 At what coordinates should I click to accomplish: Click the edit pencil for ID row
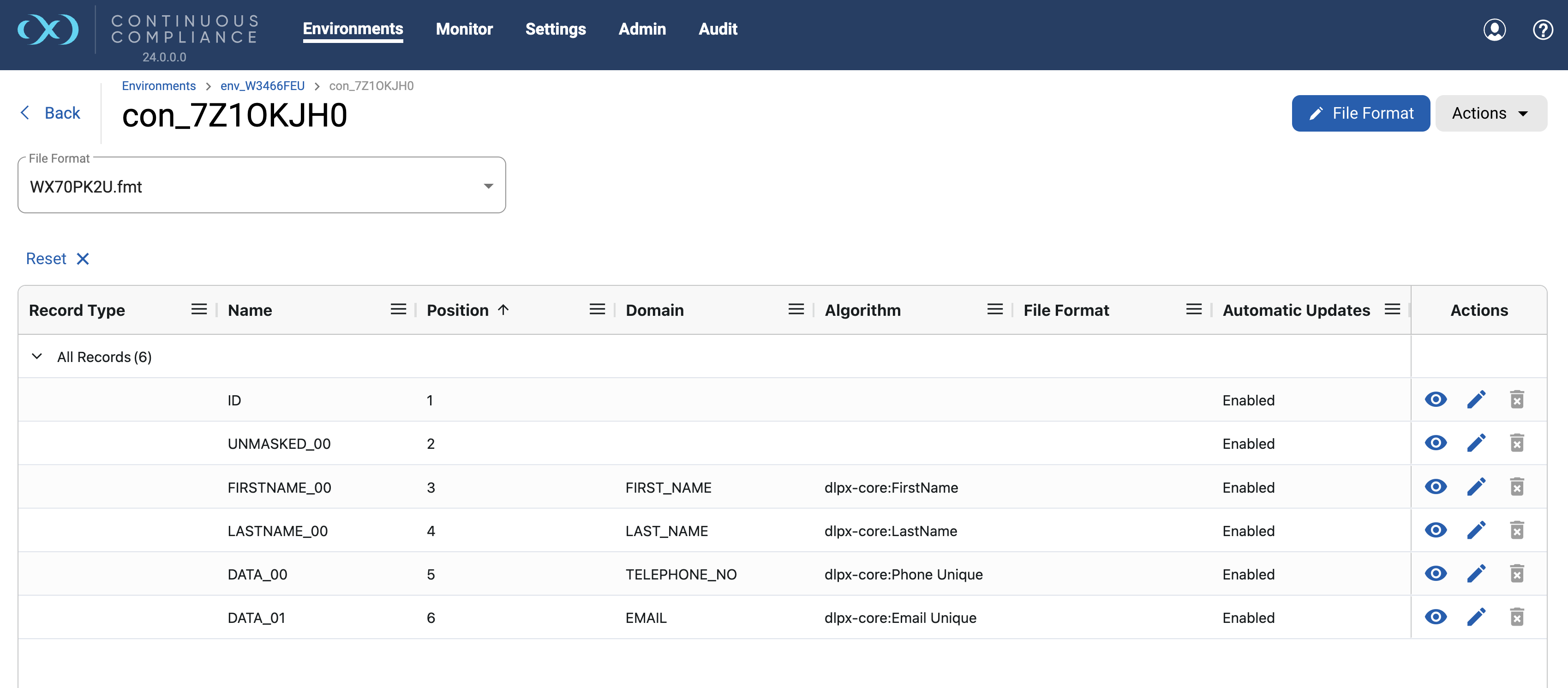click(1476, 400)
